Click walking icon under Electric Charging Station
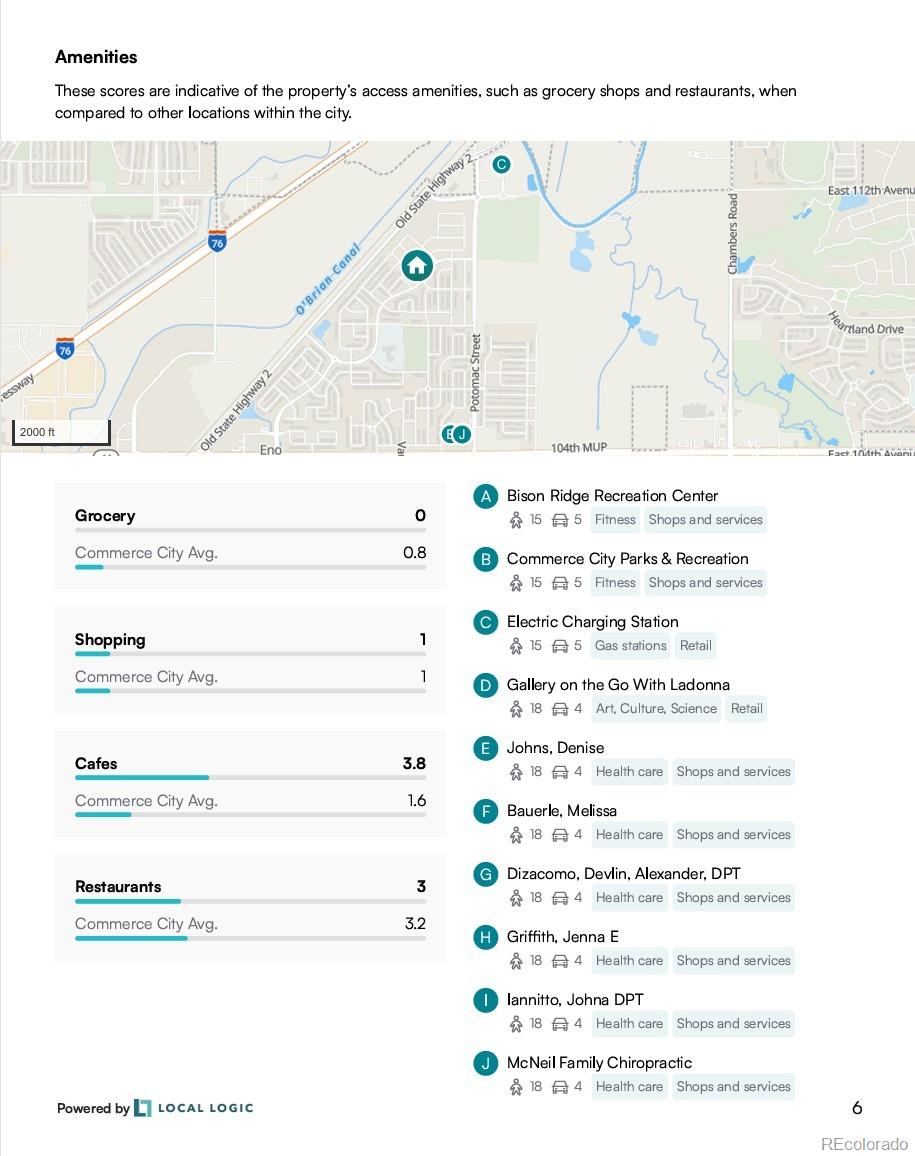 516,647
